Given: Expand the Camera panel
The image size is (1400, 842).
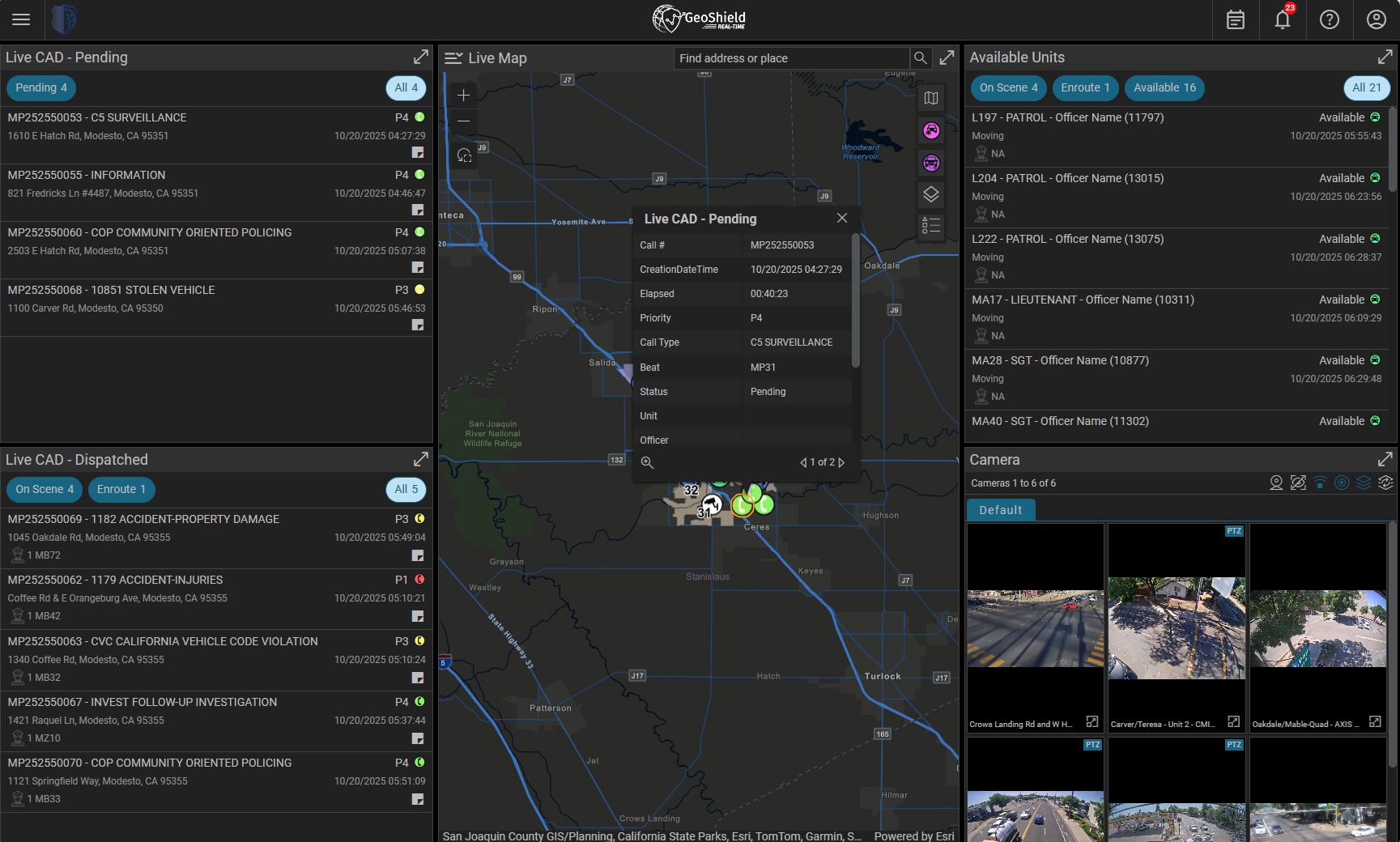Looking at the screenshot, I should (x=1385, y=459).
